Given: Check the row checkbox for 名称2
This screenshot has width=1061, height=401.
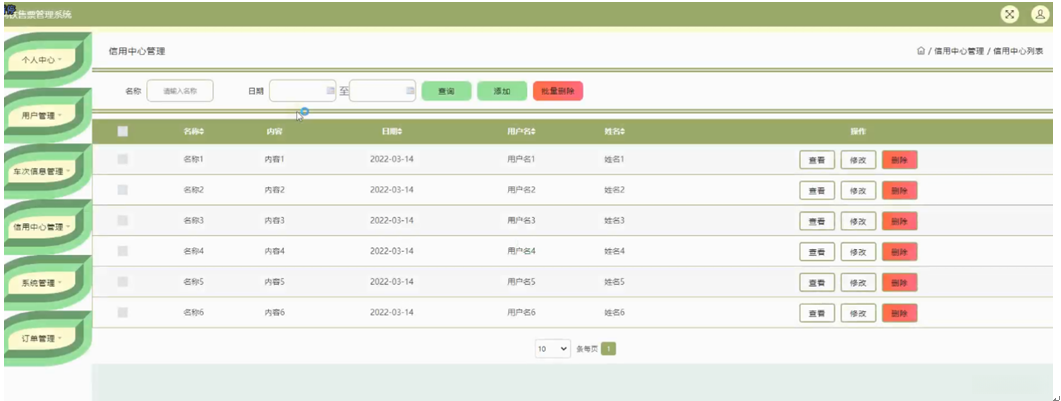Looking at the screenshot, I should [122, 190].
